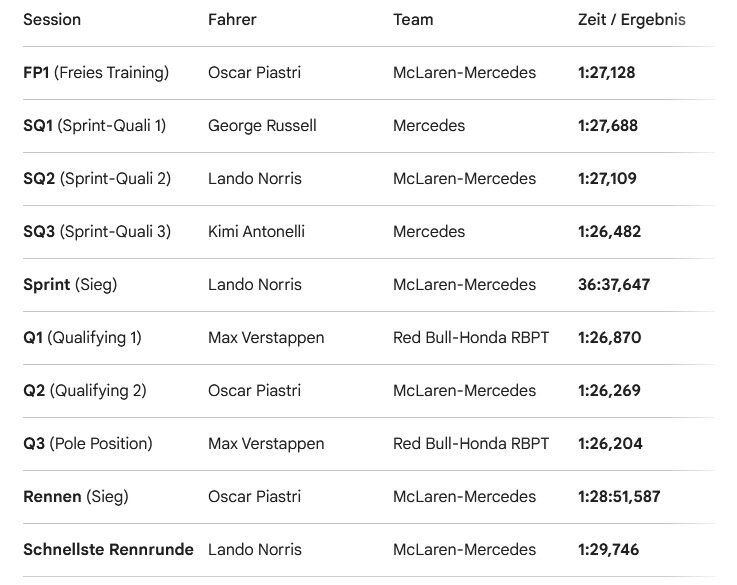Click driver name Kimi Antonelli
The image size is (737, 585).
tap(256, 232)
